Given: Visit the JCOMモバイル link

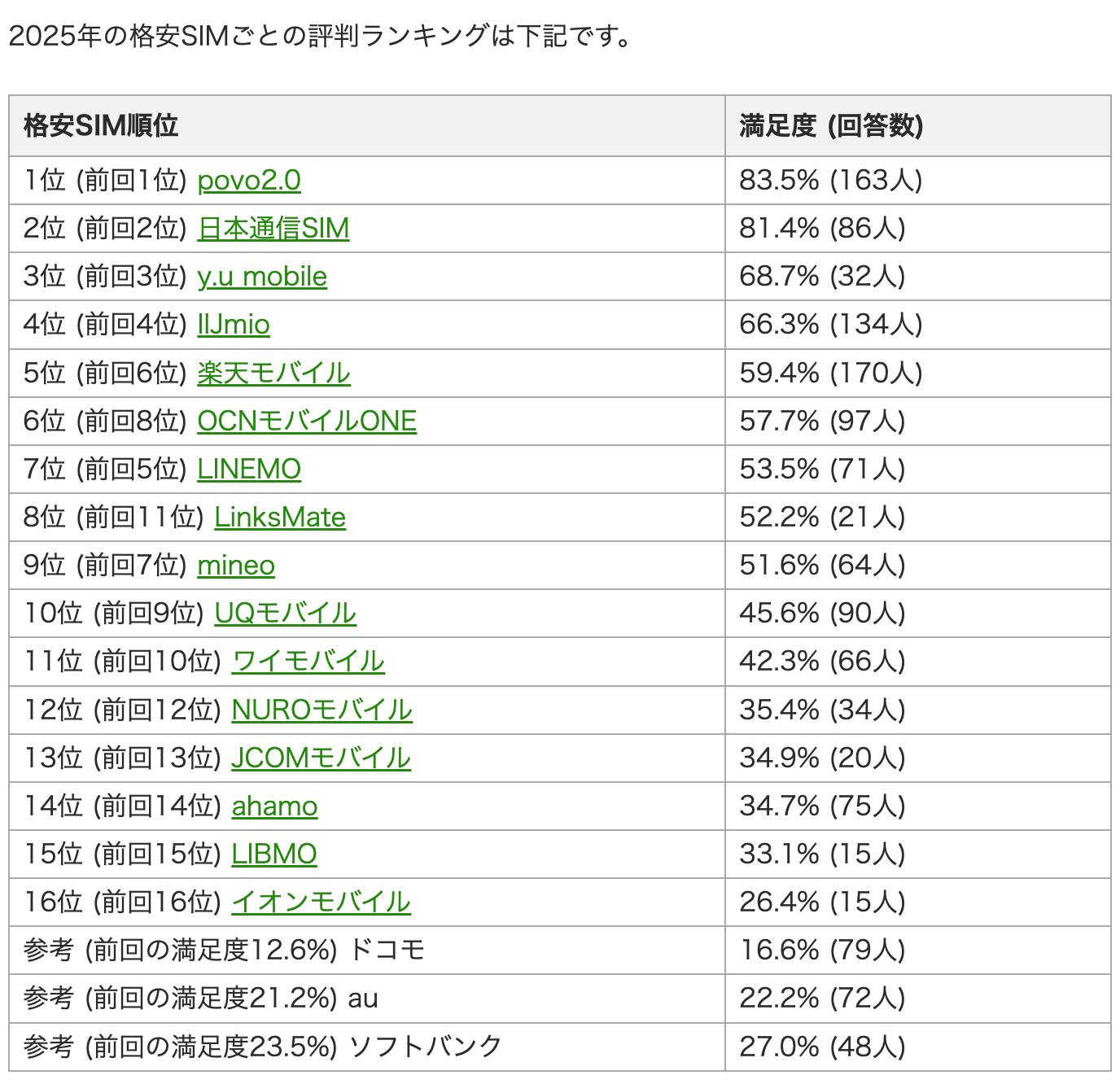Looking at the screenshot, I should [x=322, y=758].
